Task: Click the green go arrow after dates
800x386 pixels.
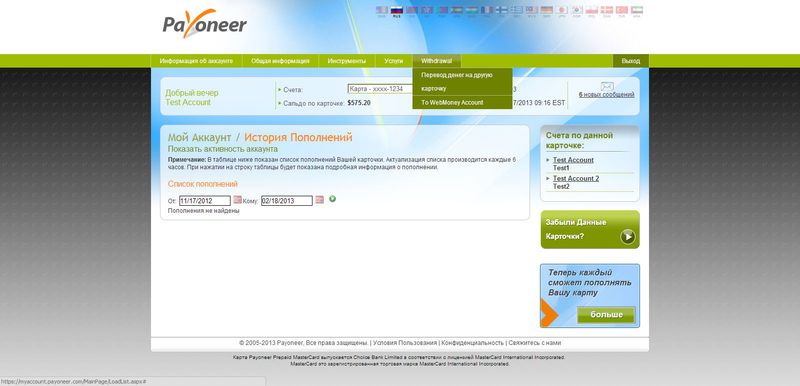Action: [x=333, y=199]
